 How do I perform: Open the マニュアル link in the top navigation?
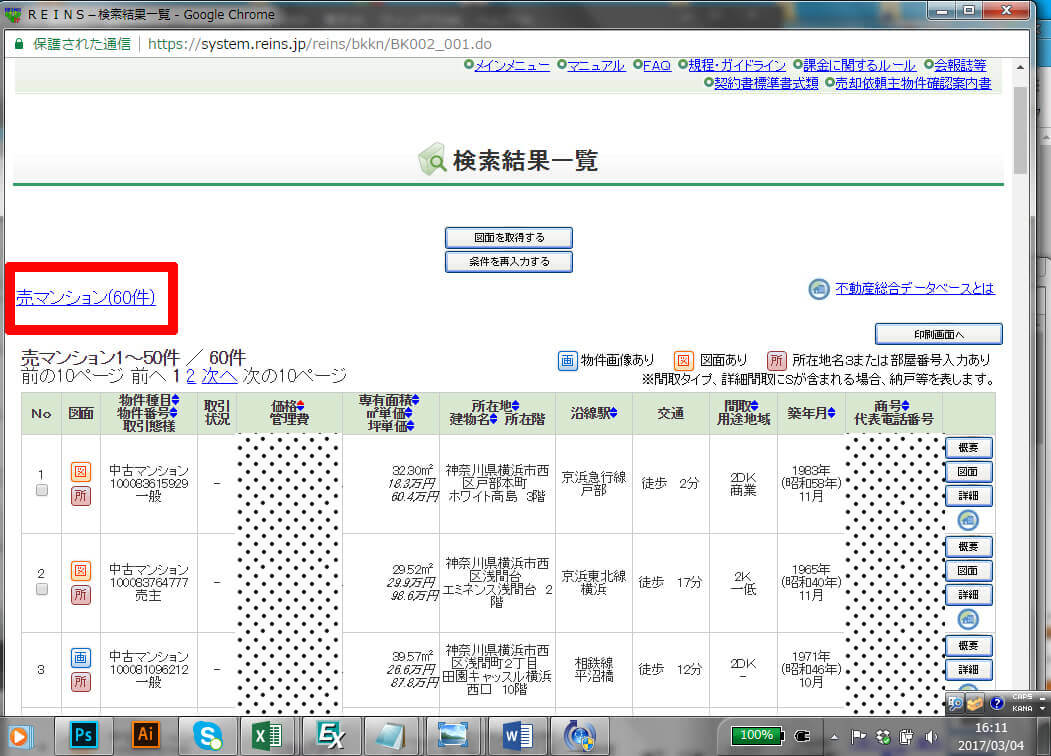tap(596, 65)
